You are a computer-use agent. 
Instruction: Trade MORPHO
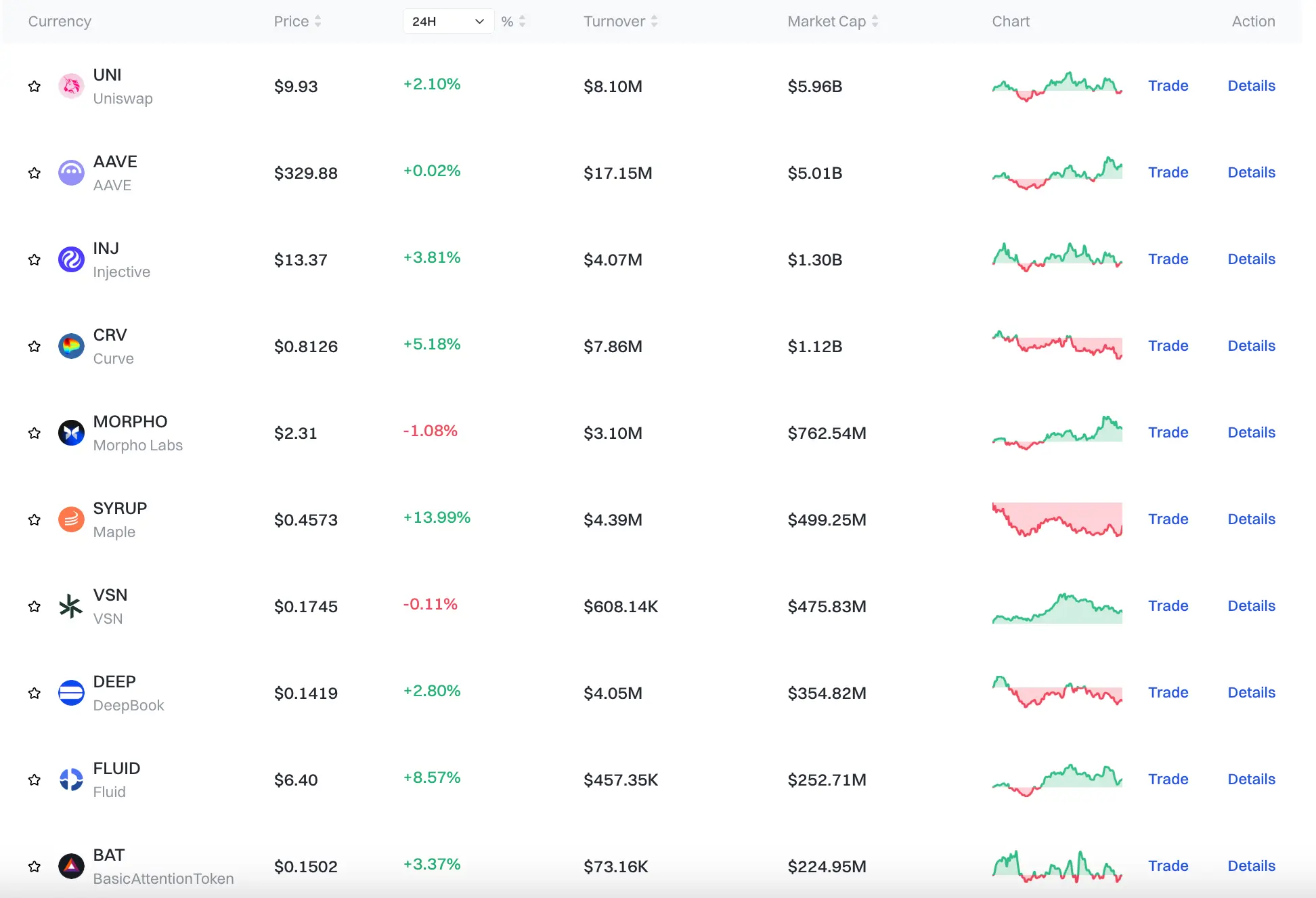pyautogui.click(x=1168, y=433)
